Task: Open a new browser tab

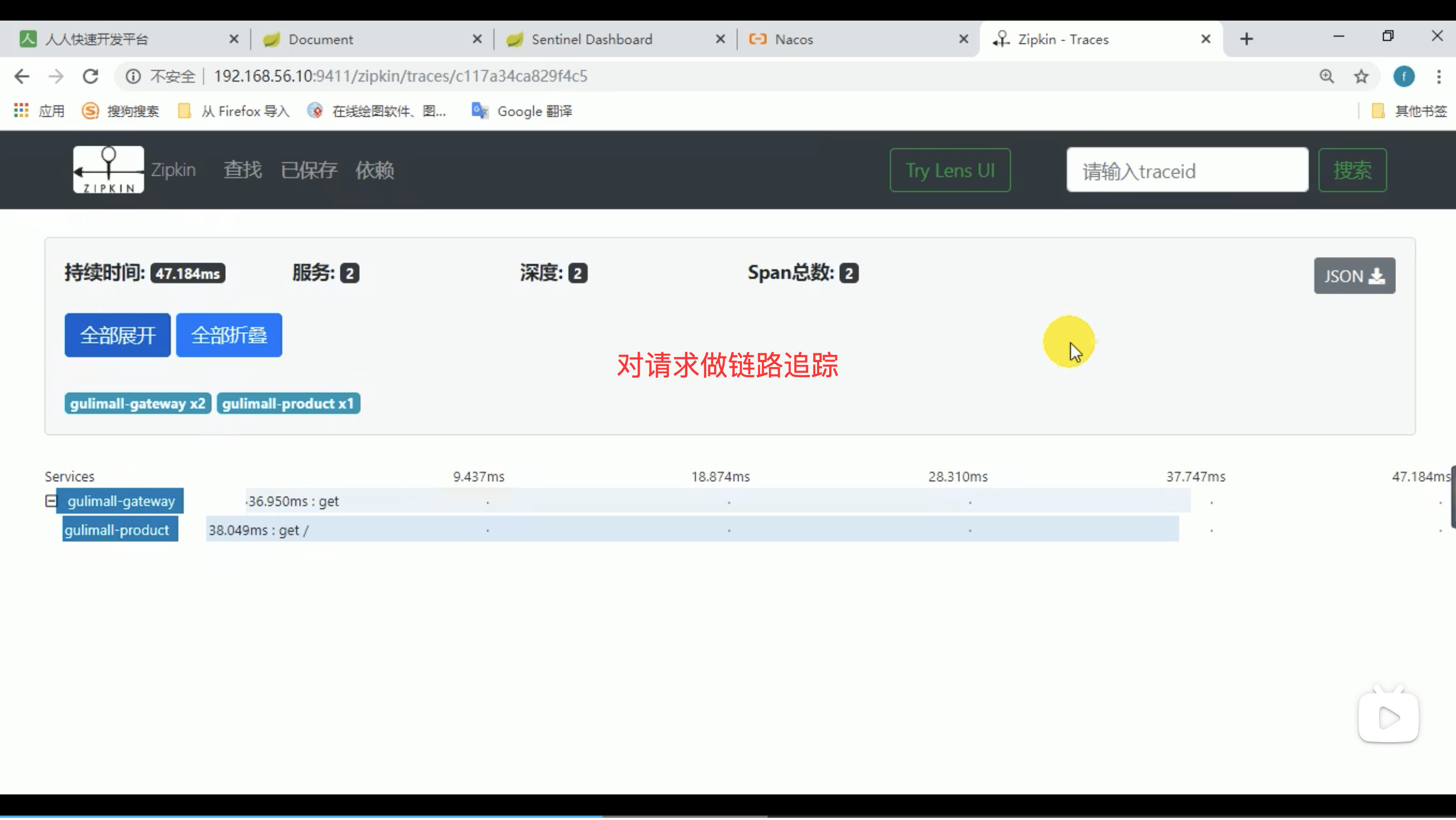Action: pyautogui.click(x=1246, y=39)
